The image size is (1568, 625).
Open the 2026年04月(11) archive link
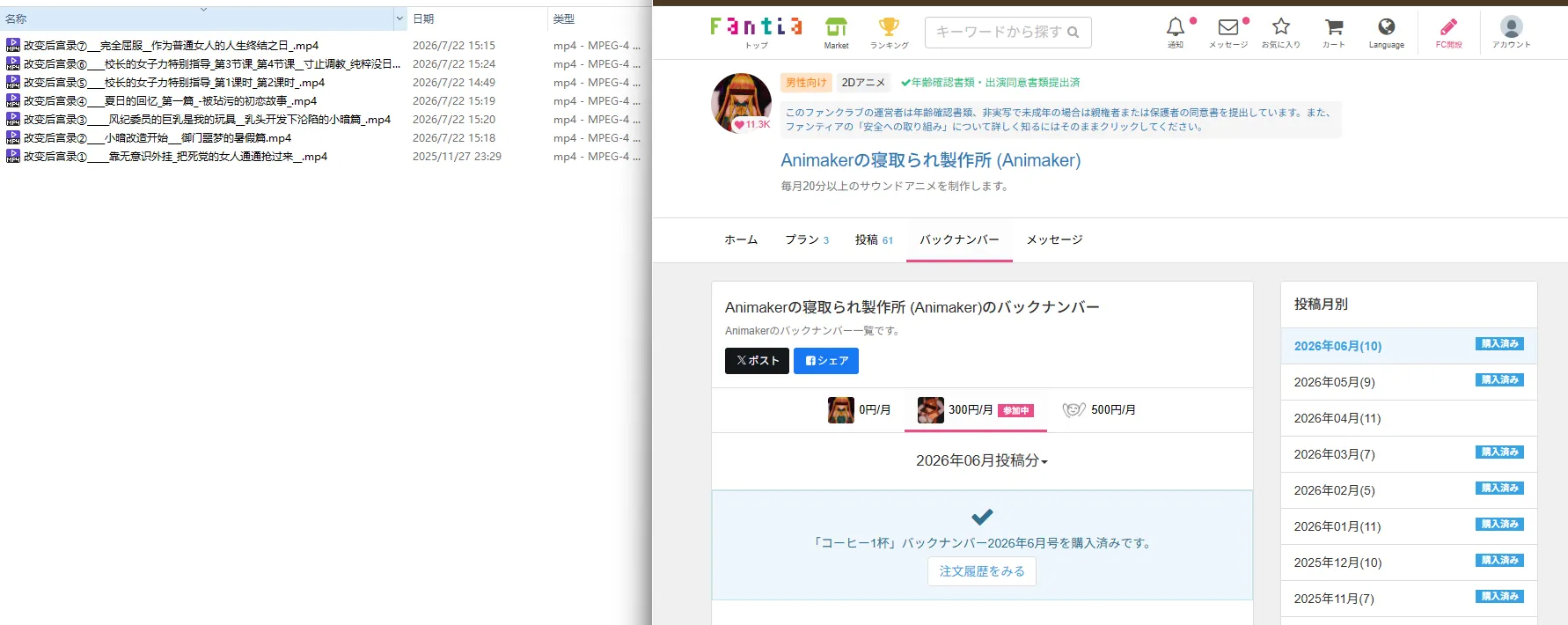point(1337,418)
